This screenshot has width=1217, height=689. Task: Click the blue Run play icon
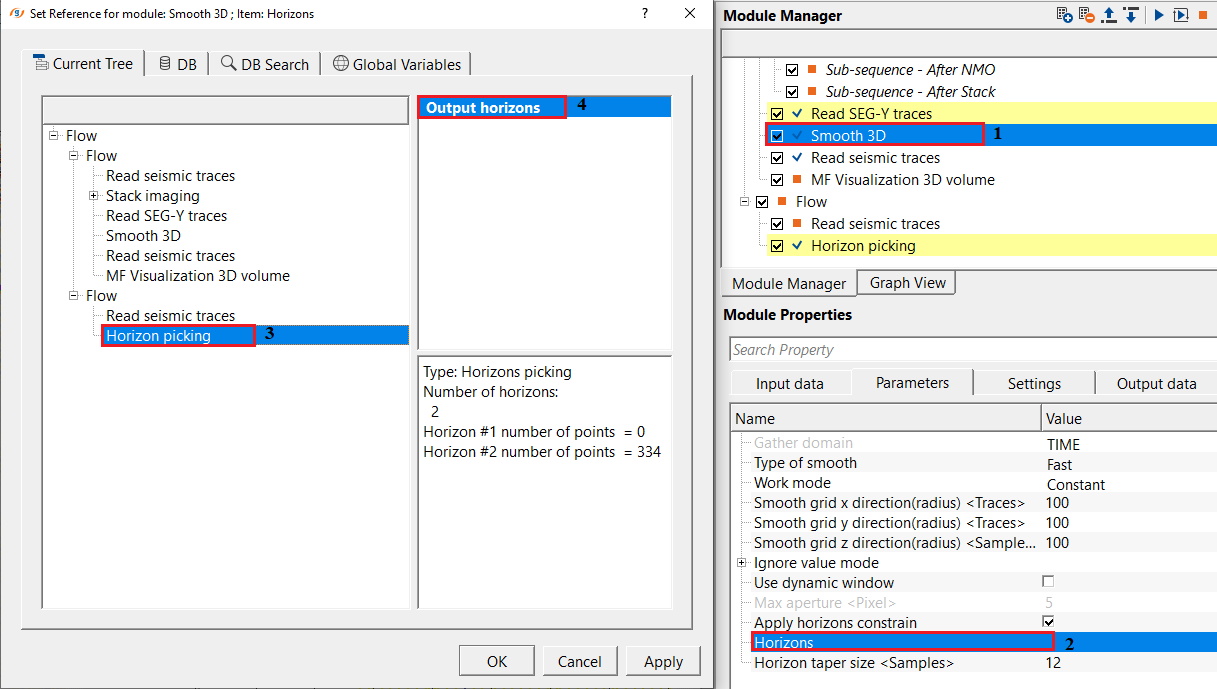[x=1159, y=15]
